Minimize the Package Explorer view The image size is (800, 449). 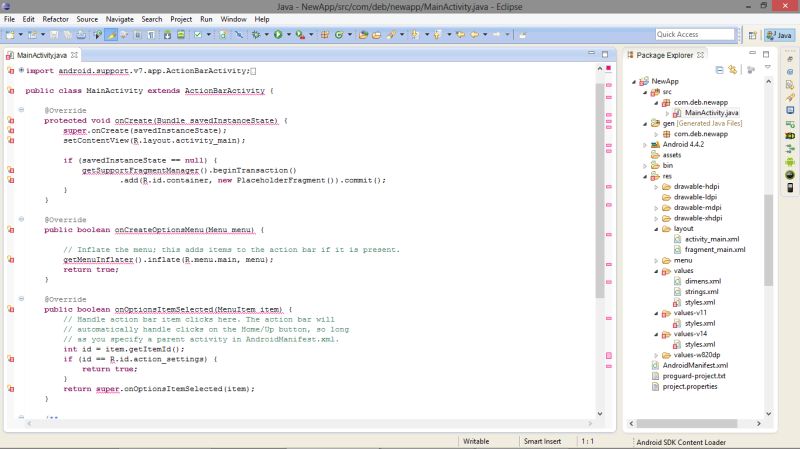click(753, 54)
